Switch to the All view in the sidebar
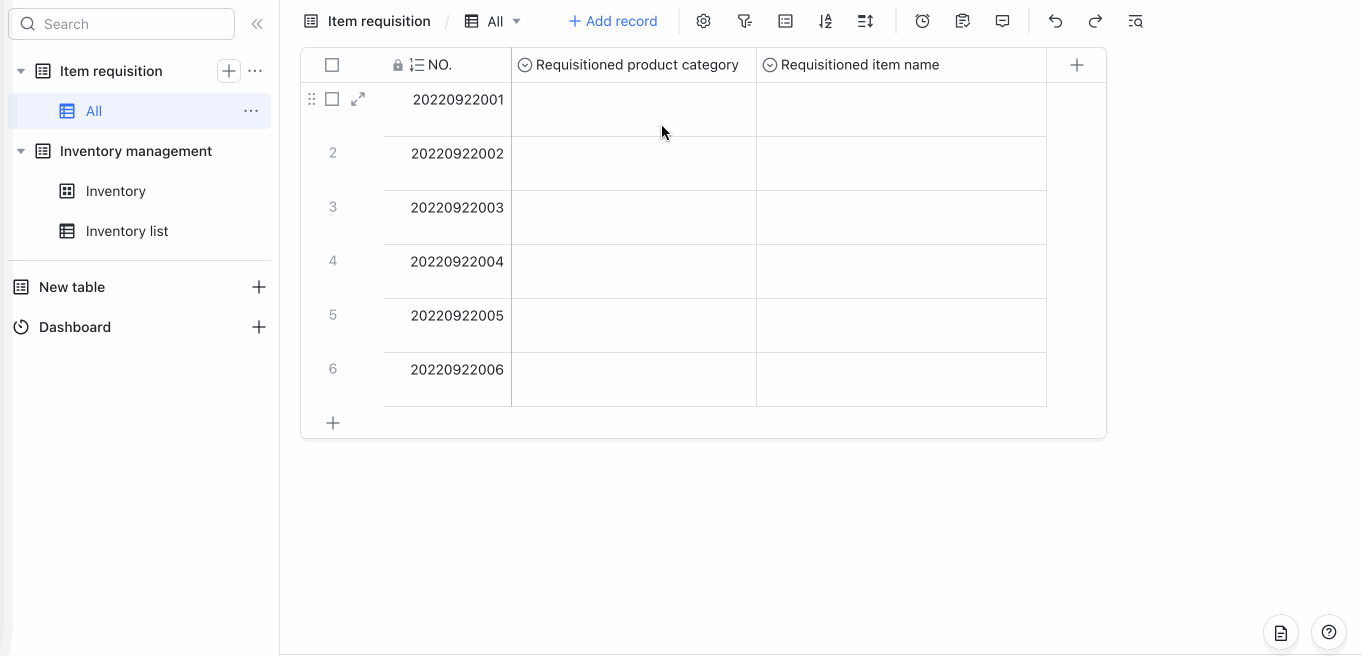Image resolution: width=1362 pixels, height=656 pixels. pyautogui.click(x=93, y=111)
